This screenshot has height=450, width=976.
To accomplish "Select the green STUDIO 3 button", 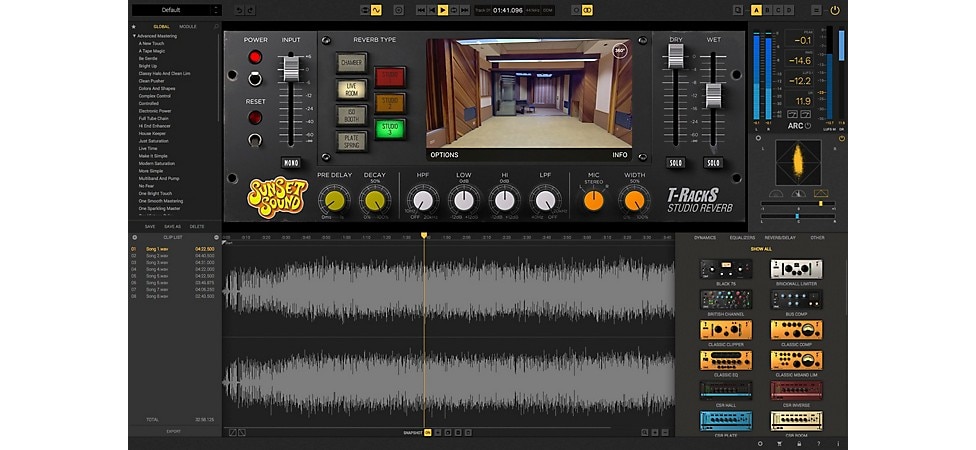I will pos(390,129).
